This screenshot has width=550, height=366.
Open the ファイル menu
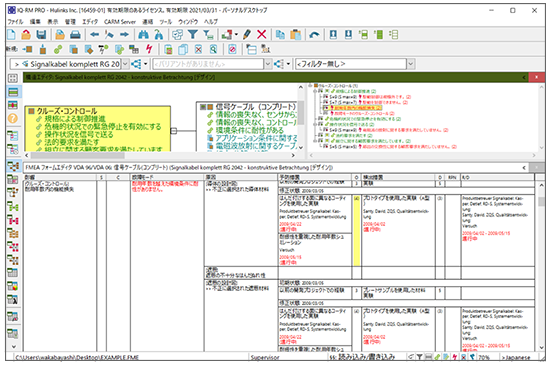(x=15, y=21)
